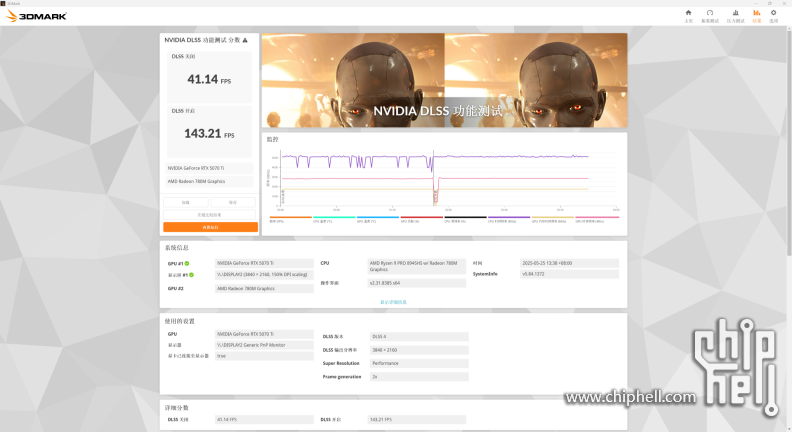Viewport: 792px width, 432px height.
Task: Toggle the black CPU utilization legend
Action: tap(465, 219)
